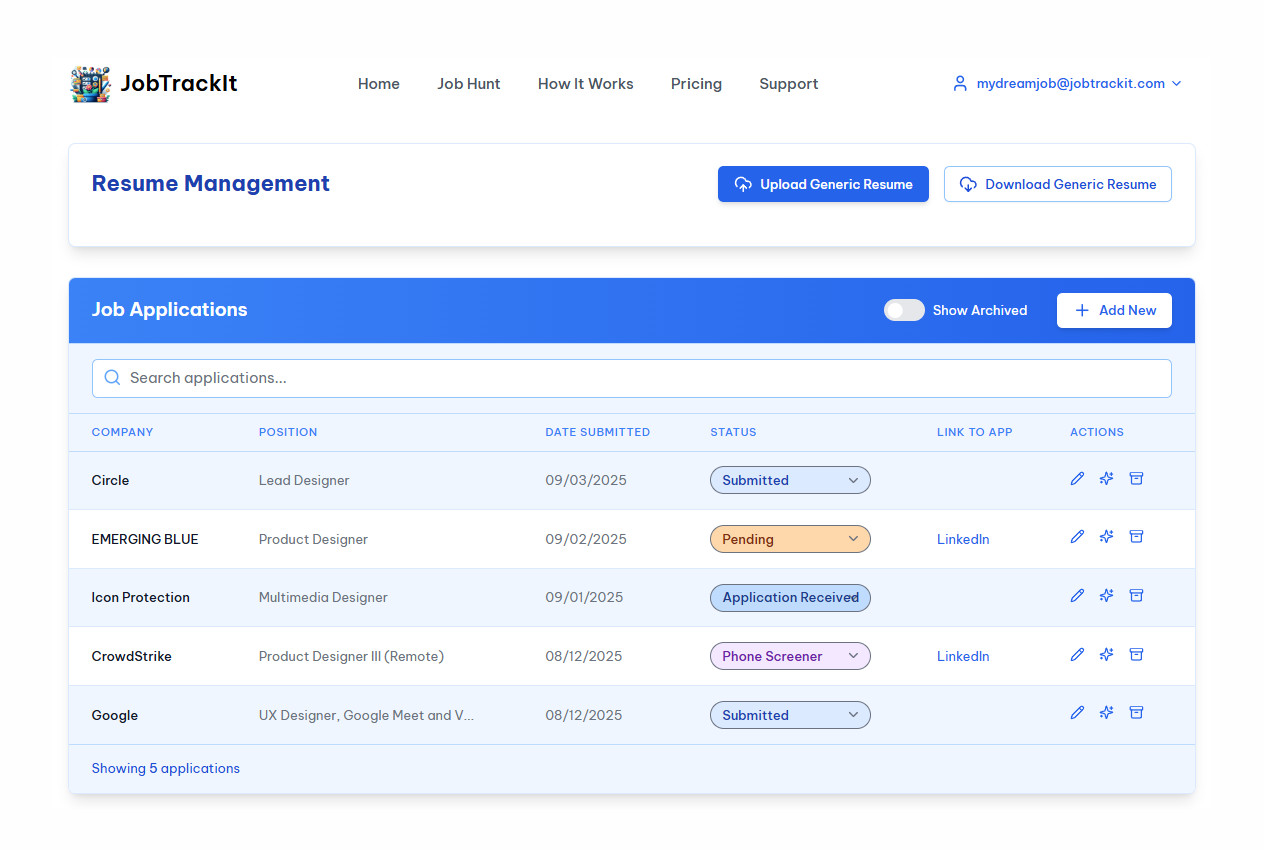
Task: Go to Home in the navigation
Action: coord(379,84)
